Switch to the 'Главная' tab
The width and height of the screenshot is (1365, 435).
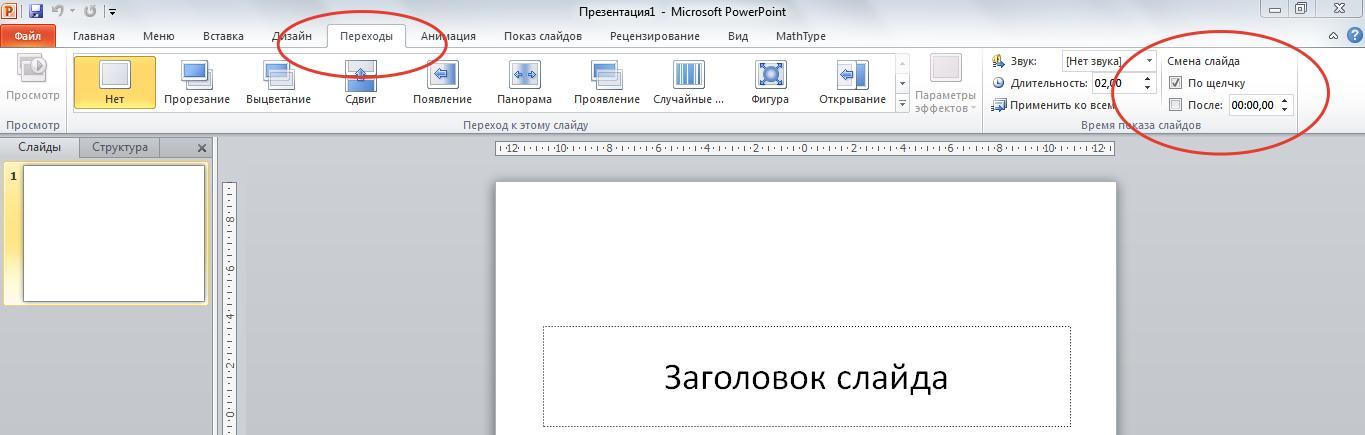[94, 36]
